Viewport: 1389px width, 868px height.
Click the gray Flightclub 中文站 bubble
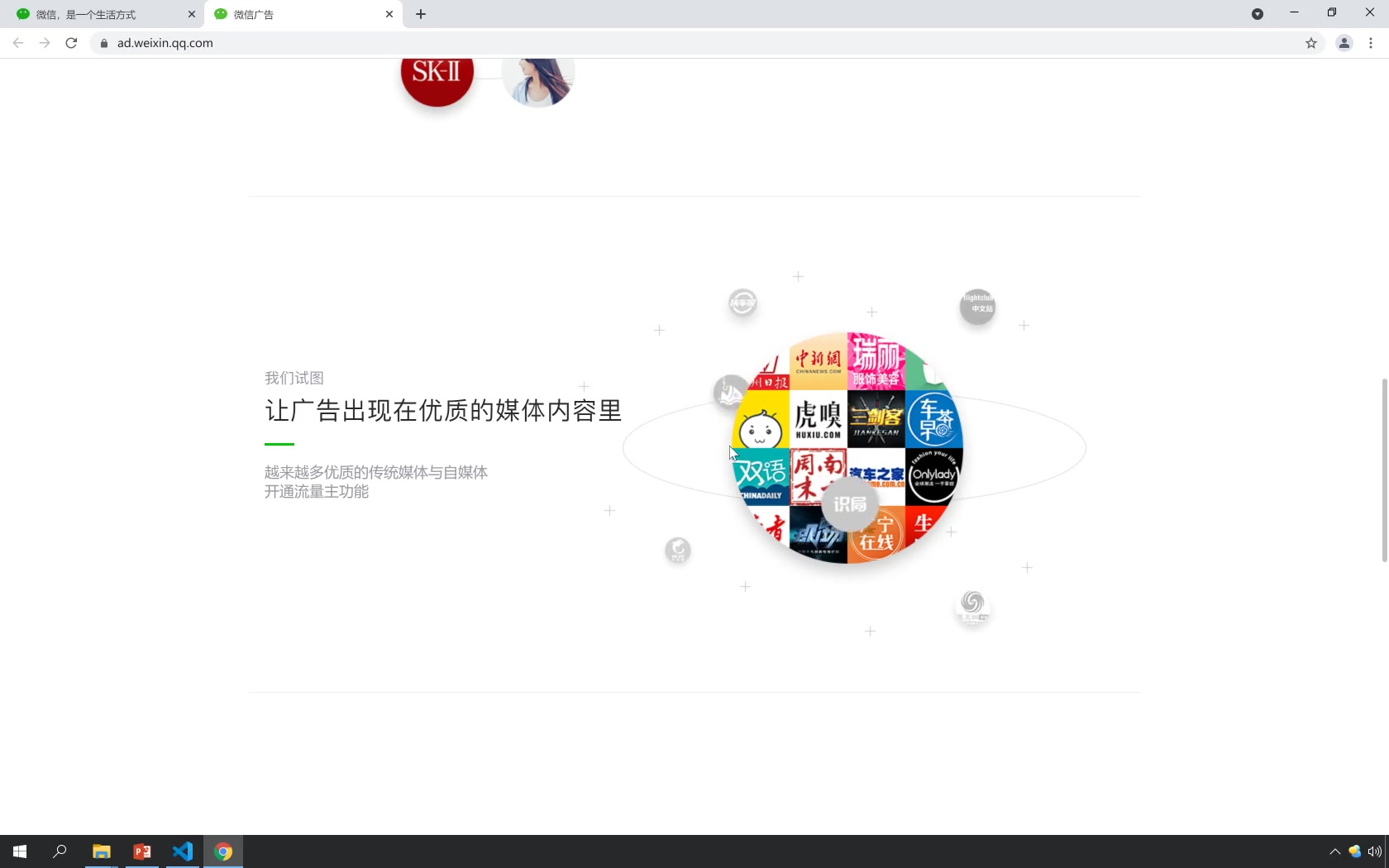coord(977,307)
